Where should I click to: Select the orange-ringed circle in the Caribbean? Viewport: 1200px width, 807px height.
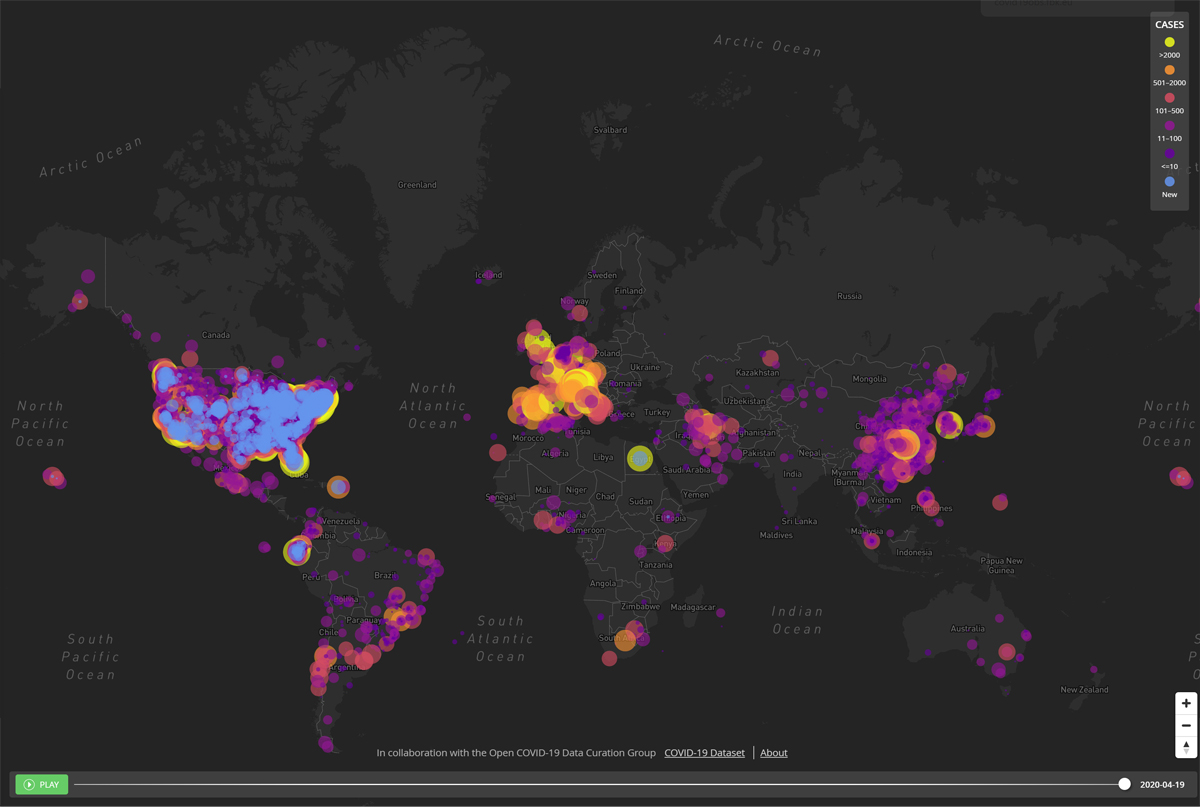pos(339,487)
